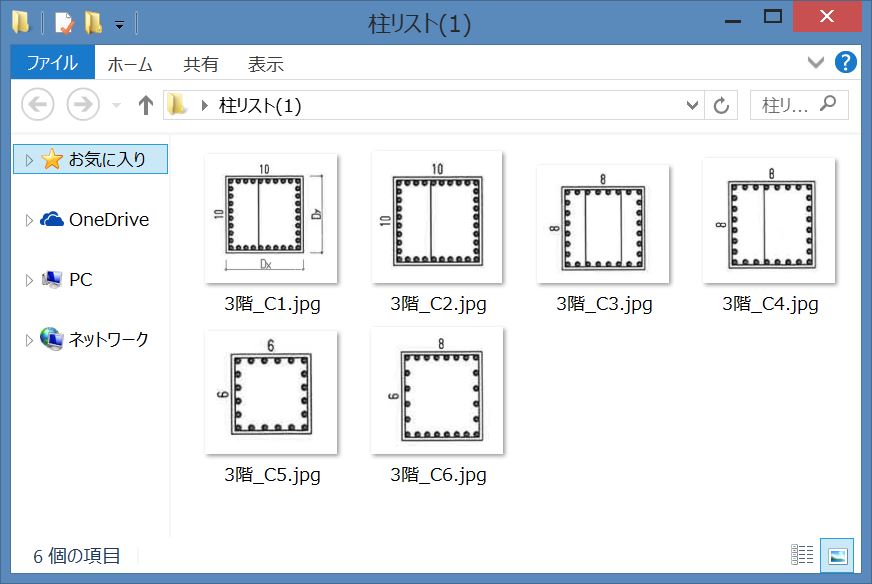Select PC in the navigation pane
Image resolution: width=872 pixels, height=584 pixels.
coord(80,280)
